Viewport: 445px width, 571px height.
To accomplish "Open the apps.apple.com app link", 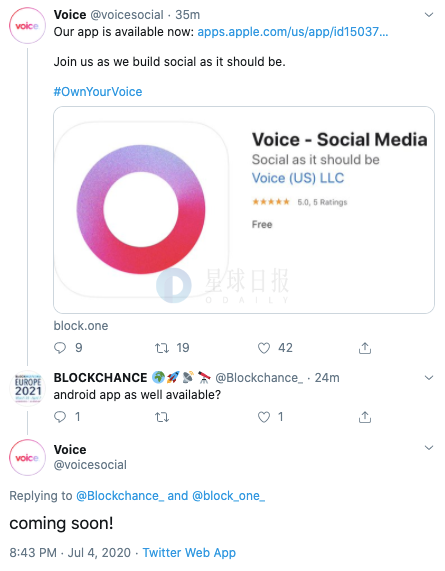I will (x=293, y=32).
